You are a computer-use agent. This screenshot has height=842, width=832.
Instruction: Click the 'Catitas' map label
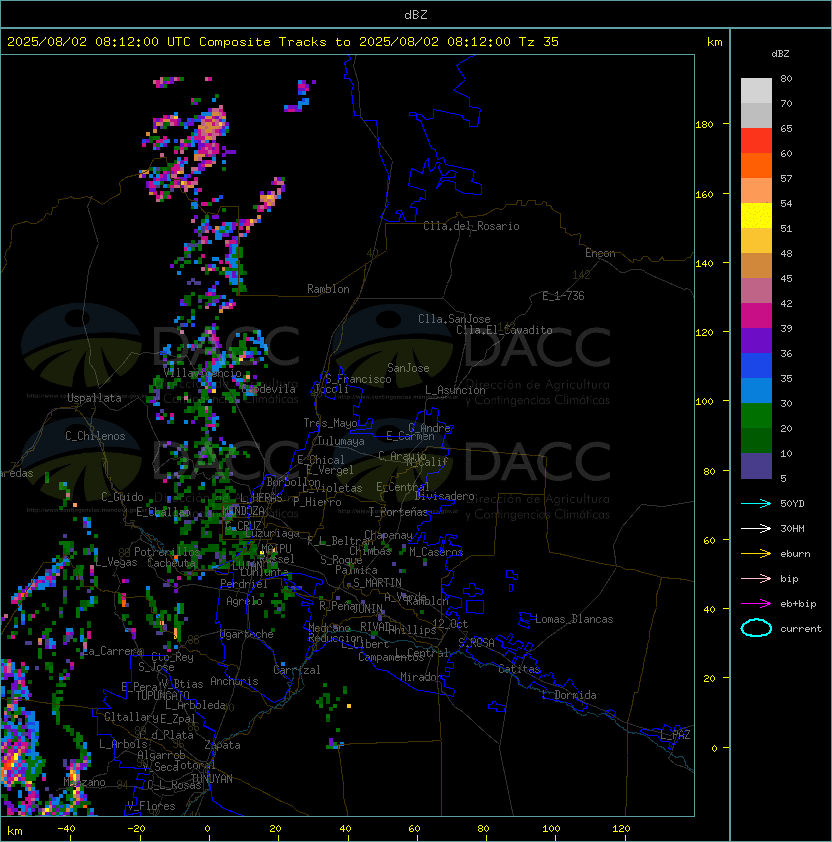(x=519, y=669)
